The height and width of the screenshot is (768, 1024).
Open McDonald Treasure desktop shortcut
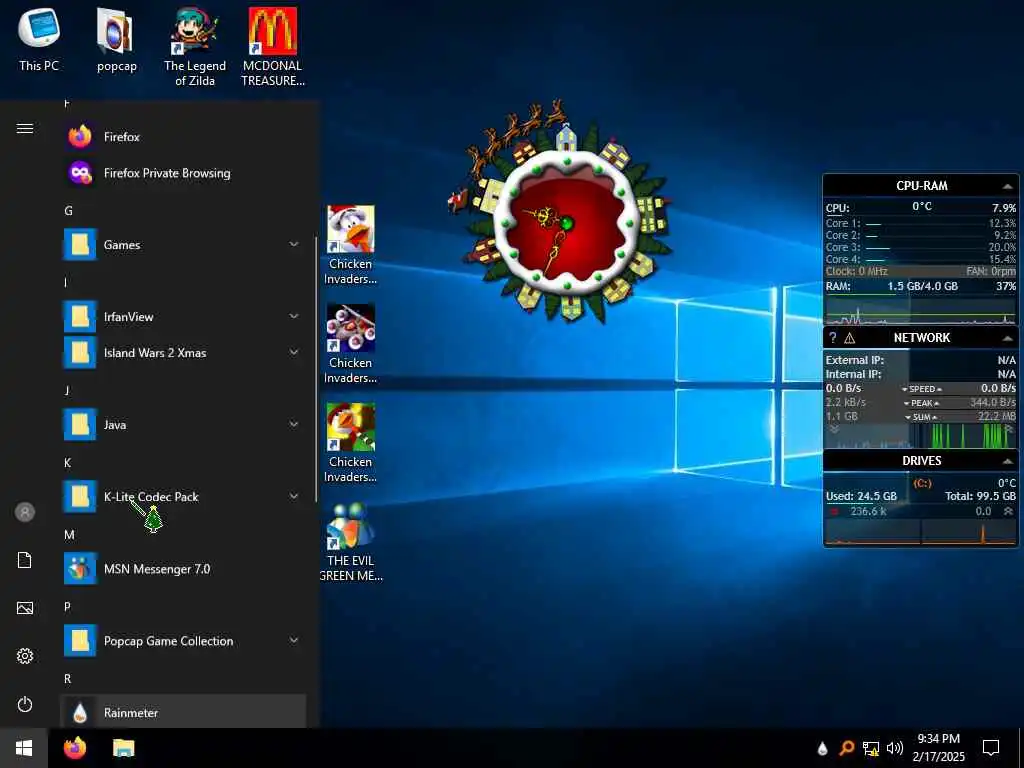(272, 46)
